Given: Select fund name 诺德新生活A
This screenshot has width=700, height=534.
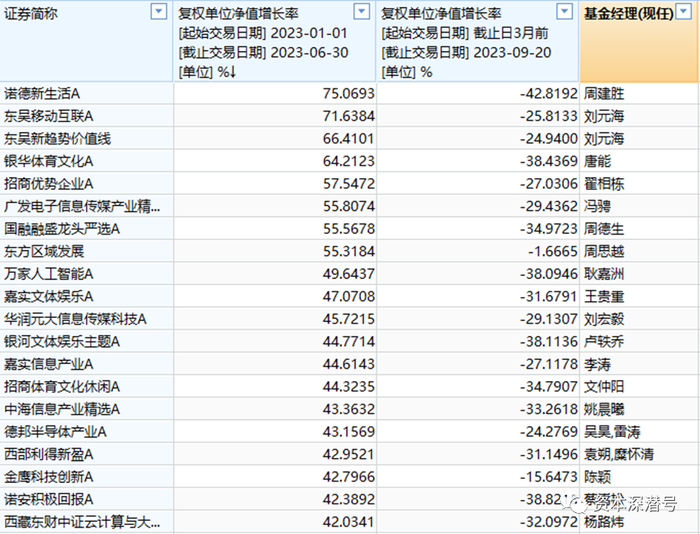Looking at the screenshot, I should pyautogui.click(x=42, y=94).
